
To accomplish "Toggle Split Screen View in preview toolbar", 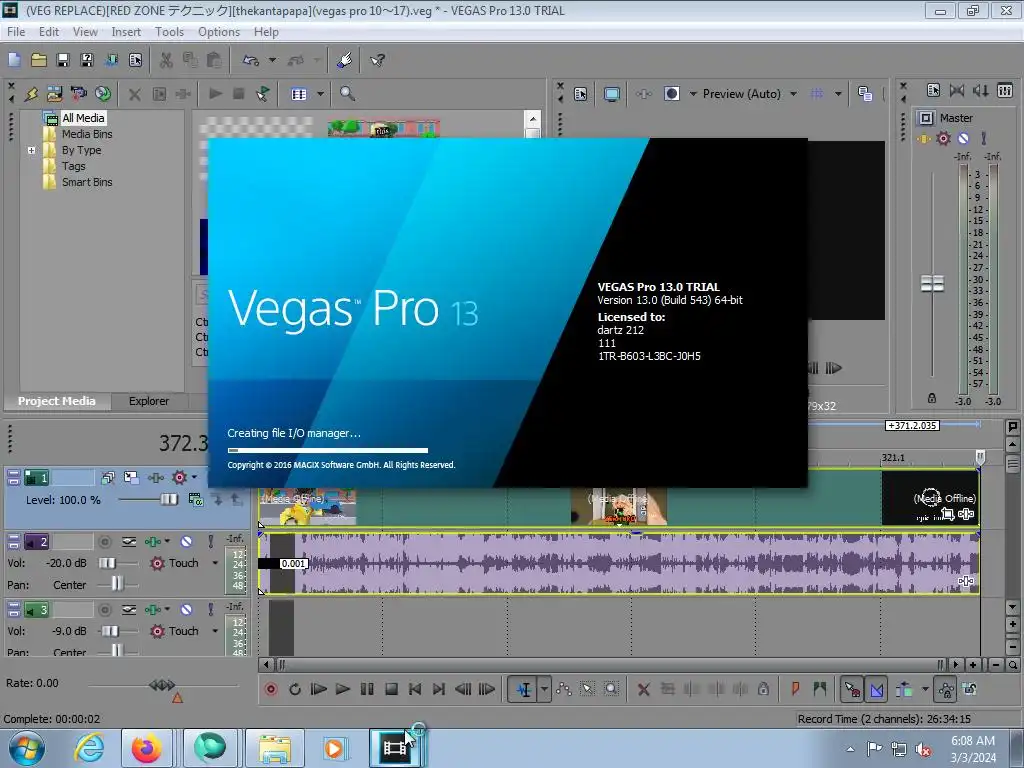I will 671,94.
